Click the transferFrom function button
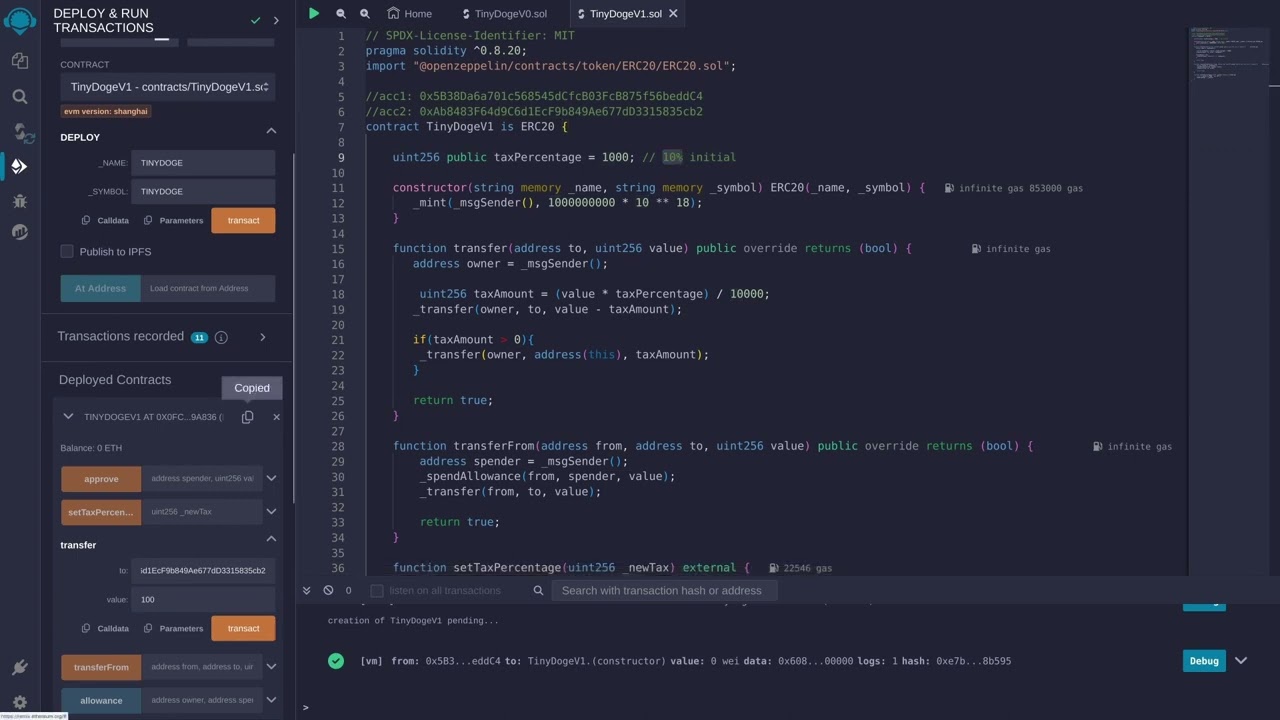 point(101,667)
